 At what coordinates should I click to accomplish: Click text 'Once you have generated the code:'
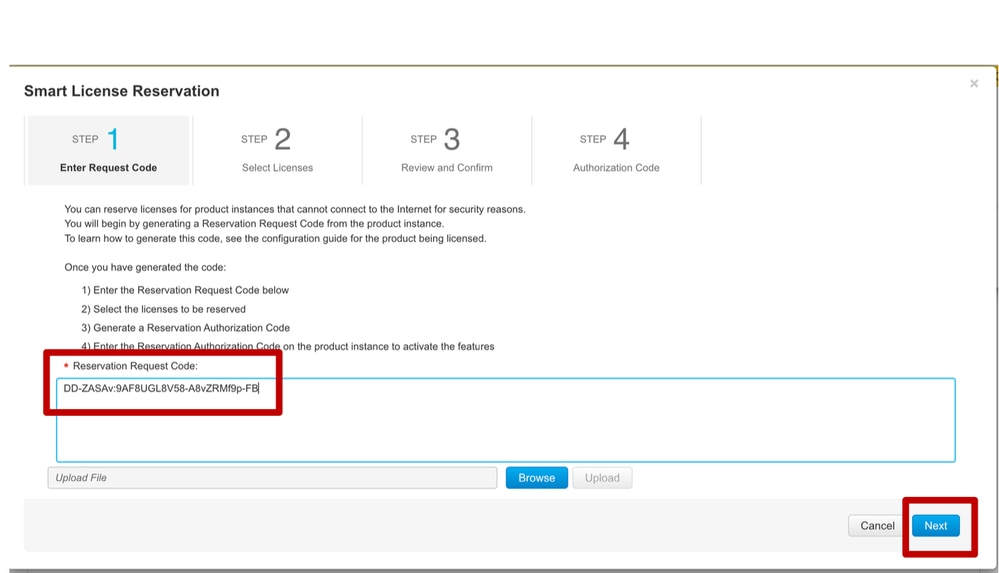[x=145, y=267]
